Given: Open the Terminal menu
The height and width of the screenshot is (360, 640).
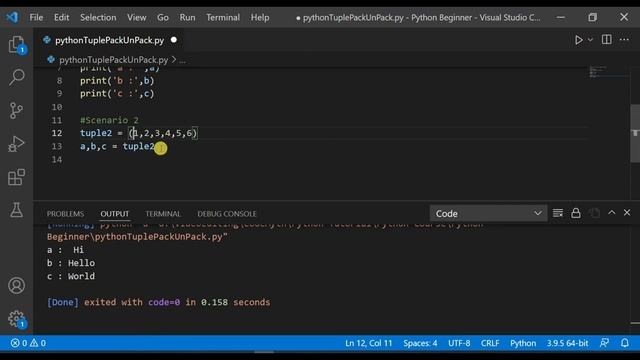Looking at the screenshot, I should point(223,18).
